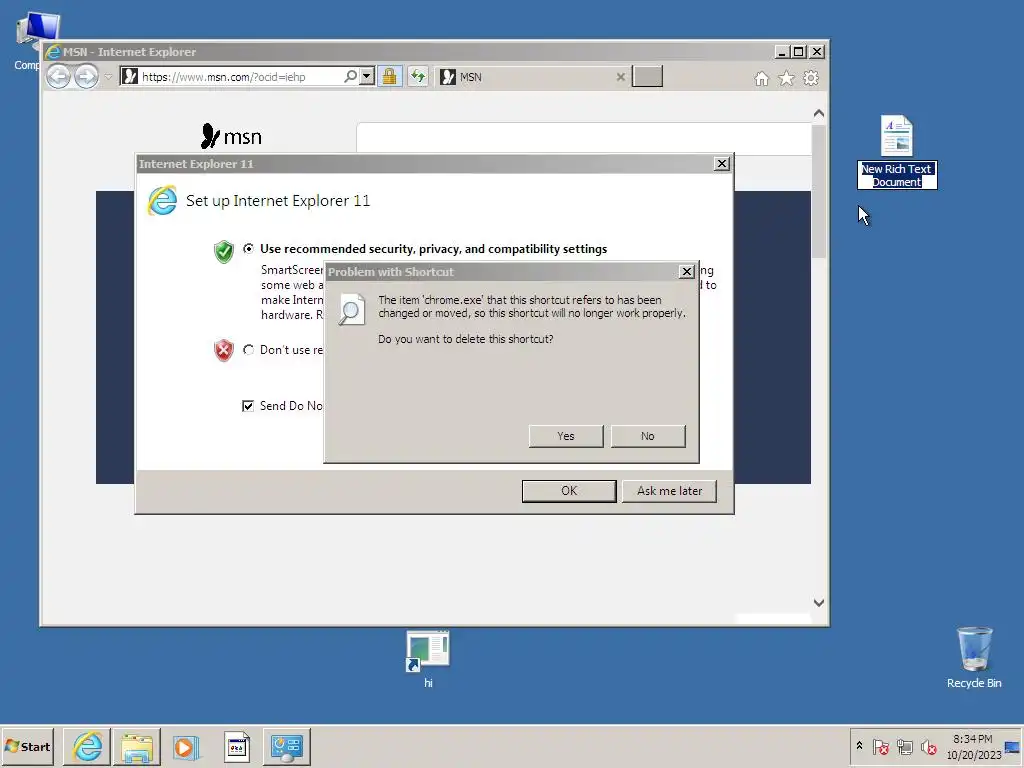Click the Action Center flag tray icon
Viewport: 1024px width, 768px height.
[880, 746]
